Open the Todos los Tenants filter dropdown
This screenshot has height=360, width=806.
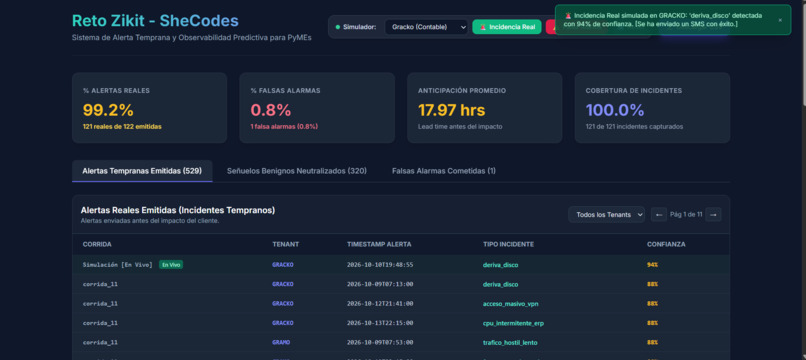click(606, 214)
